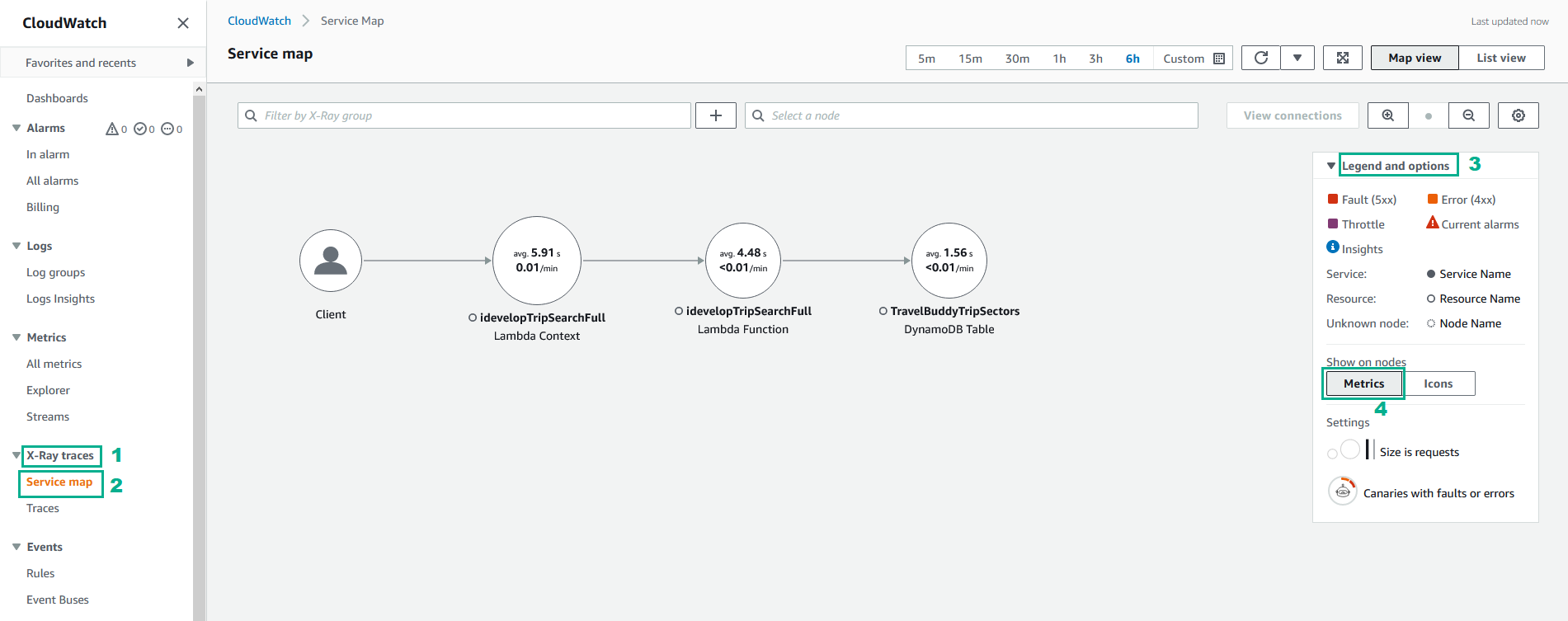Viewport: 1568px width, 621px height.
Task: Collapse the Events section
Action: [16, 547]
